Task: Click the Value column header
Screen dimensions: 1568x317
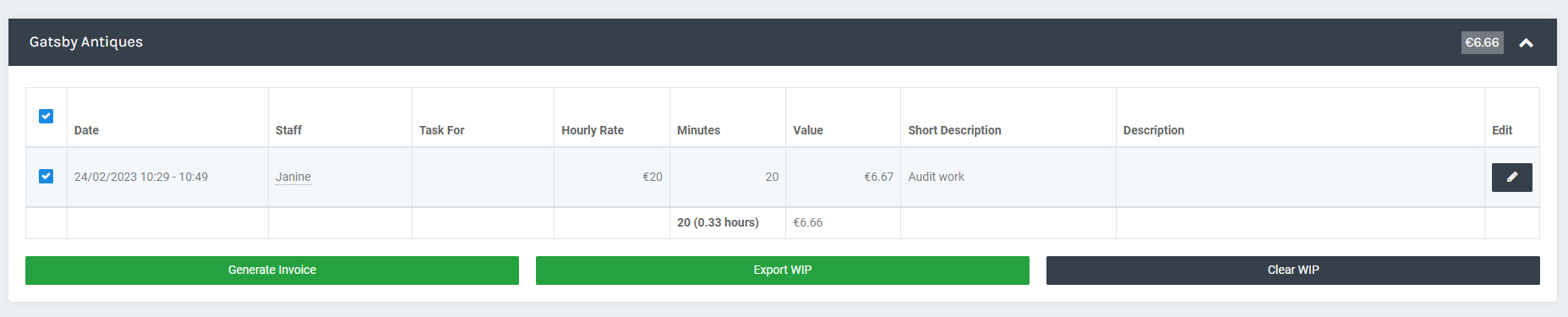Action: 808,130
